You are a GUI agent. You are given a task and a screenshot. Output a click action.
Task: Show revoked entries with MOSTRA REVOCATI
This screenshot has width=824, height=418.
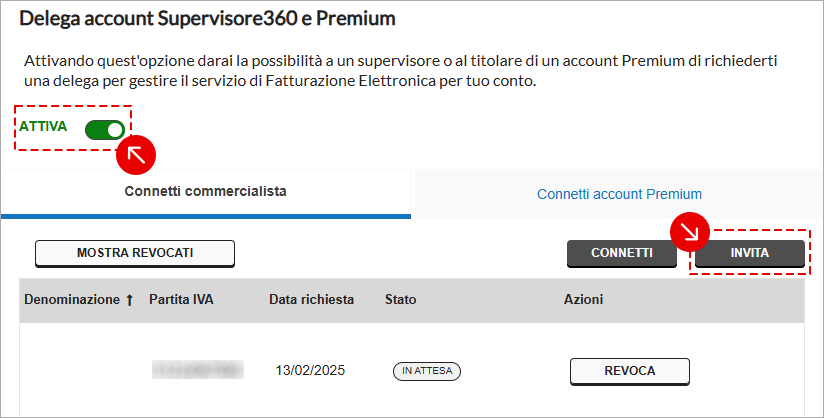coord(135,253)
